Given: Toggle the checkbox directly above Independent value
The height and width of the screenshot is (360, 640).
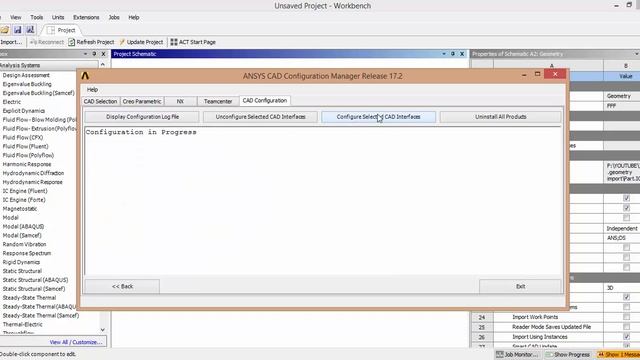Looking at the screenshot, I should coord(626,218).
